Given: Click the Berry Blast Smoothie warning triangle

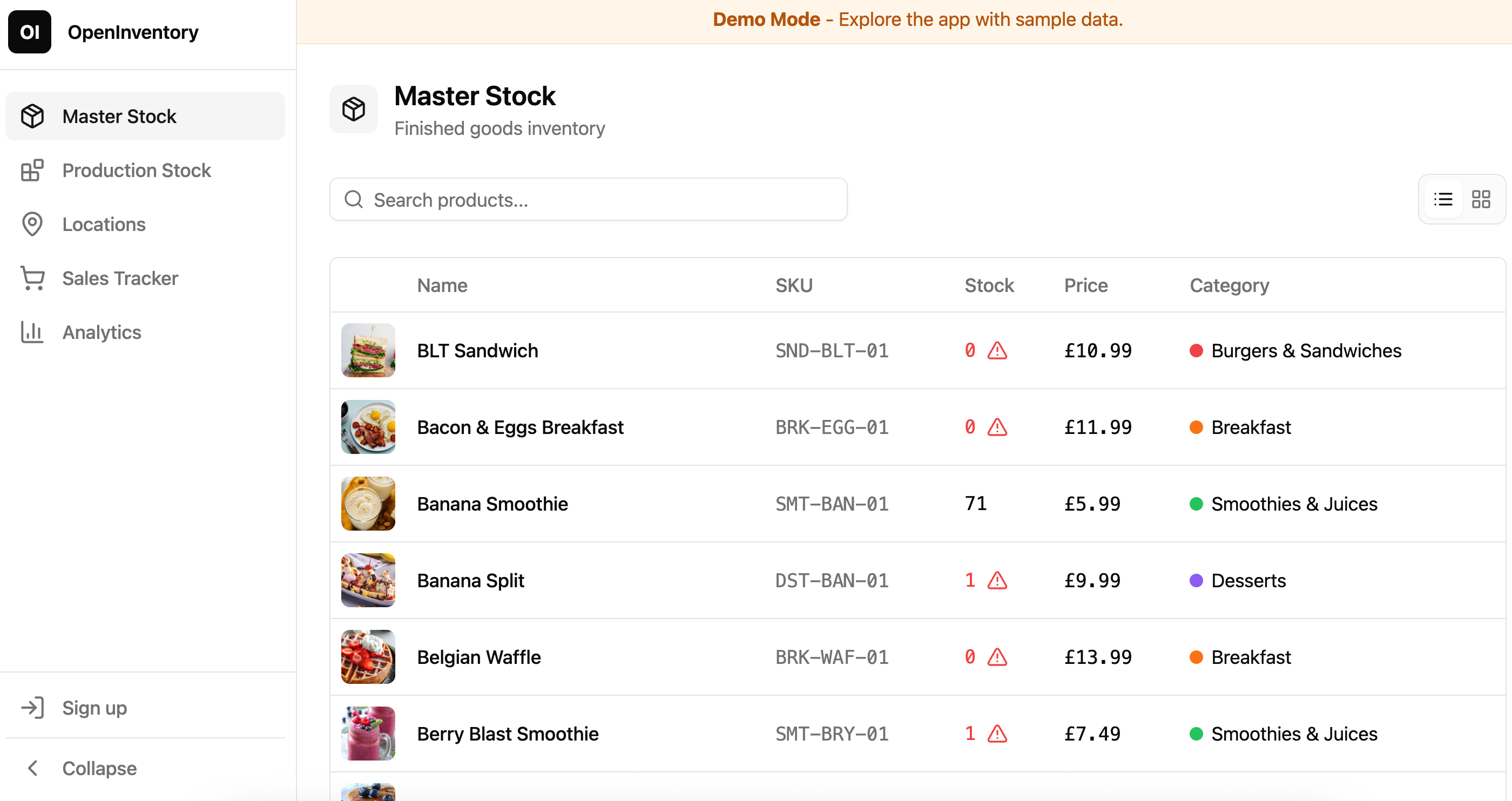Looking at the screenshot, I should tap(997, 734).
